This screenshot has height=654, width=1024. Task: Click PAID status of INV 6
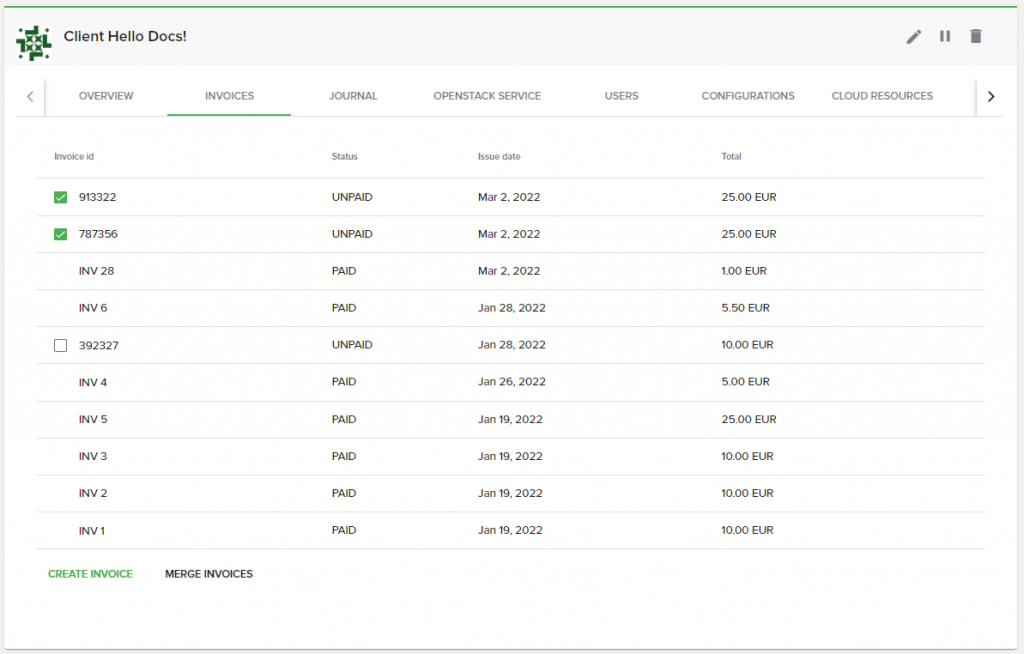pyautogui.click(x=344, y=308)
